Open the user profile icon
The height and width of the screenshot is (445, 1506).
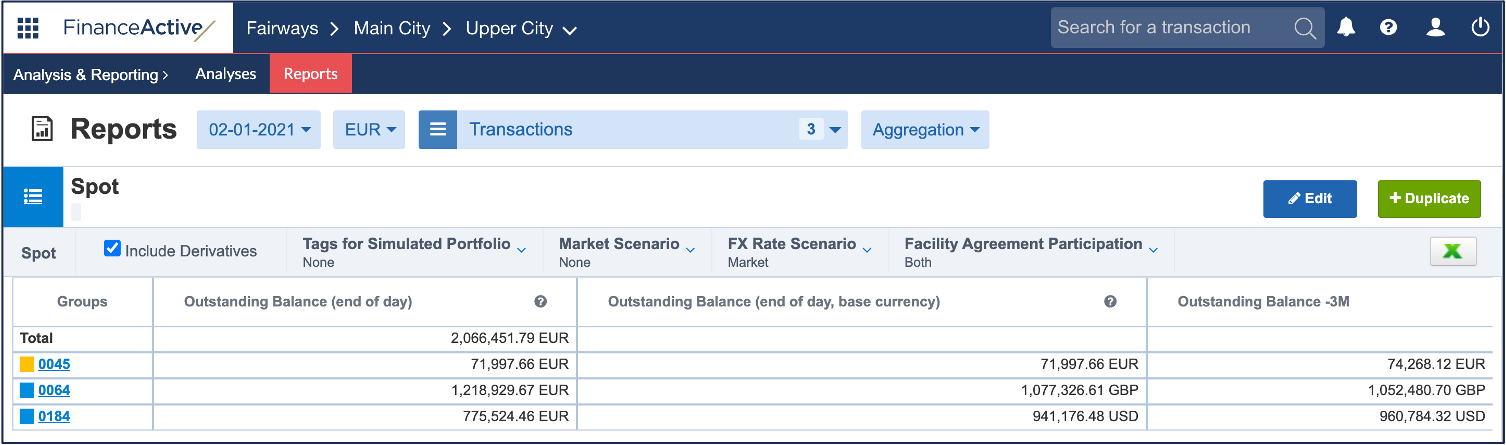coord(1435,28)
